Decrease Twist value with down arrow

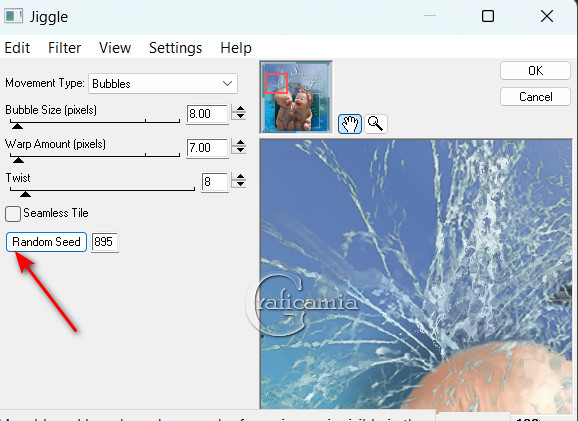240,184
